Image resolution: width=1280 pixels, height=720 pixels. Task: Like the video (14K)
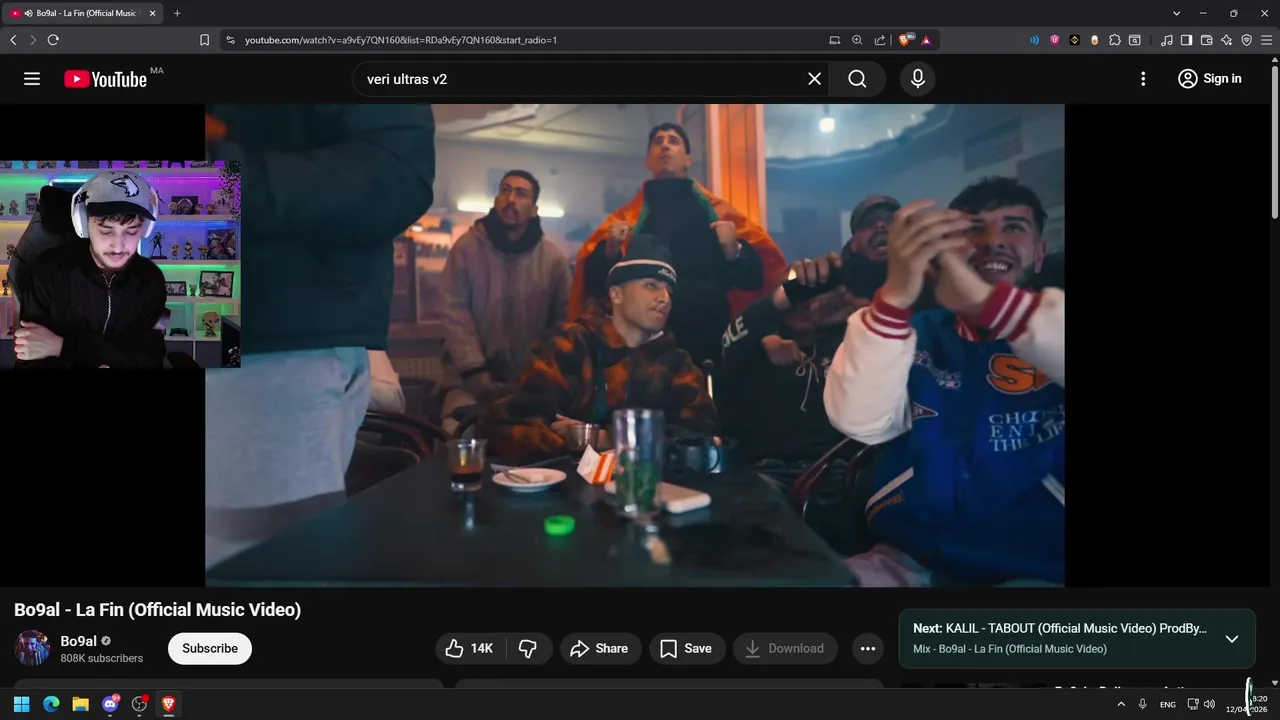point(470,648)
